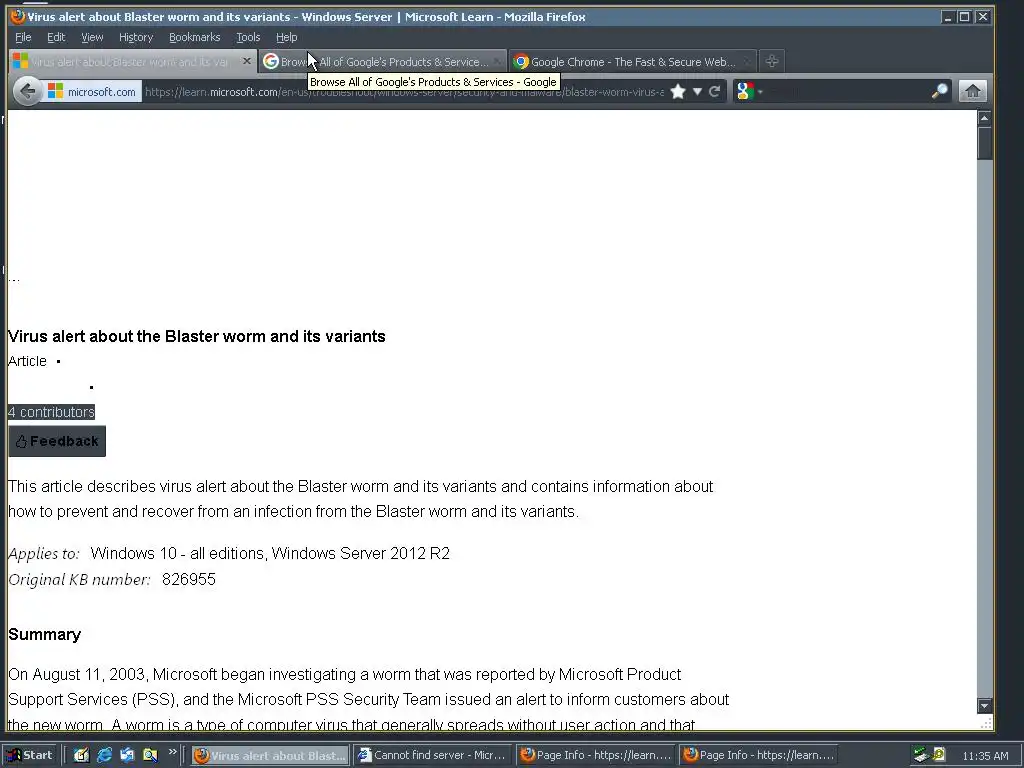Click the microsoft.com site identity badge
This screenshot has height=768, width=1024.
pos(92,92)
